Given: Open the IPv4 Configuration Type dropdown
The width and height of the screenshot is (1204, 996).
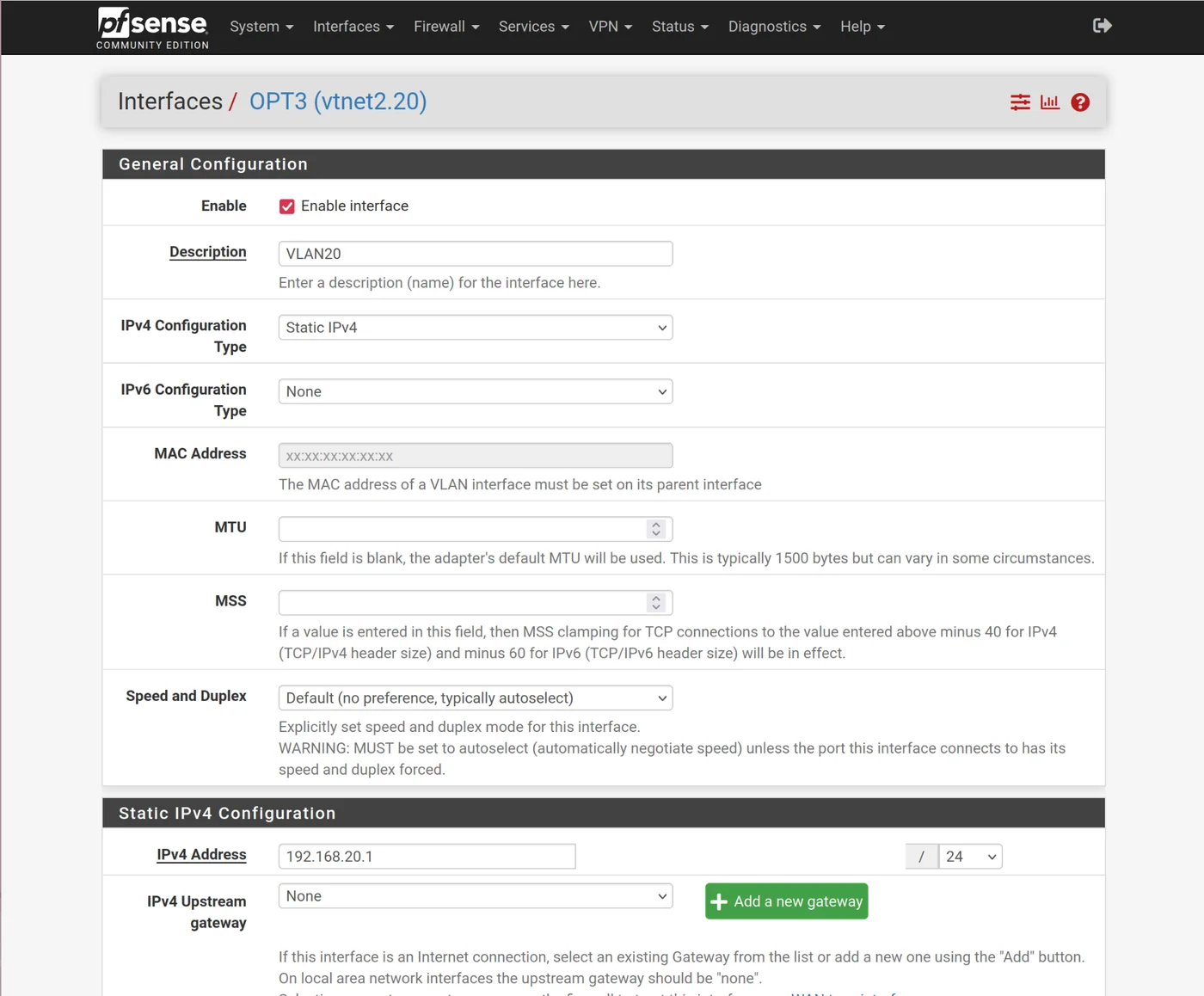Looking at the screenshot, I should 475,327.
